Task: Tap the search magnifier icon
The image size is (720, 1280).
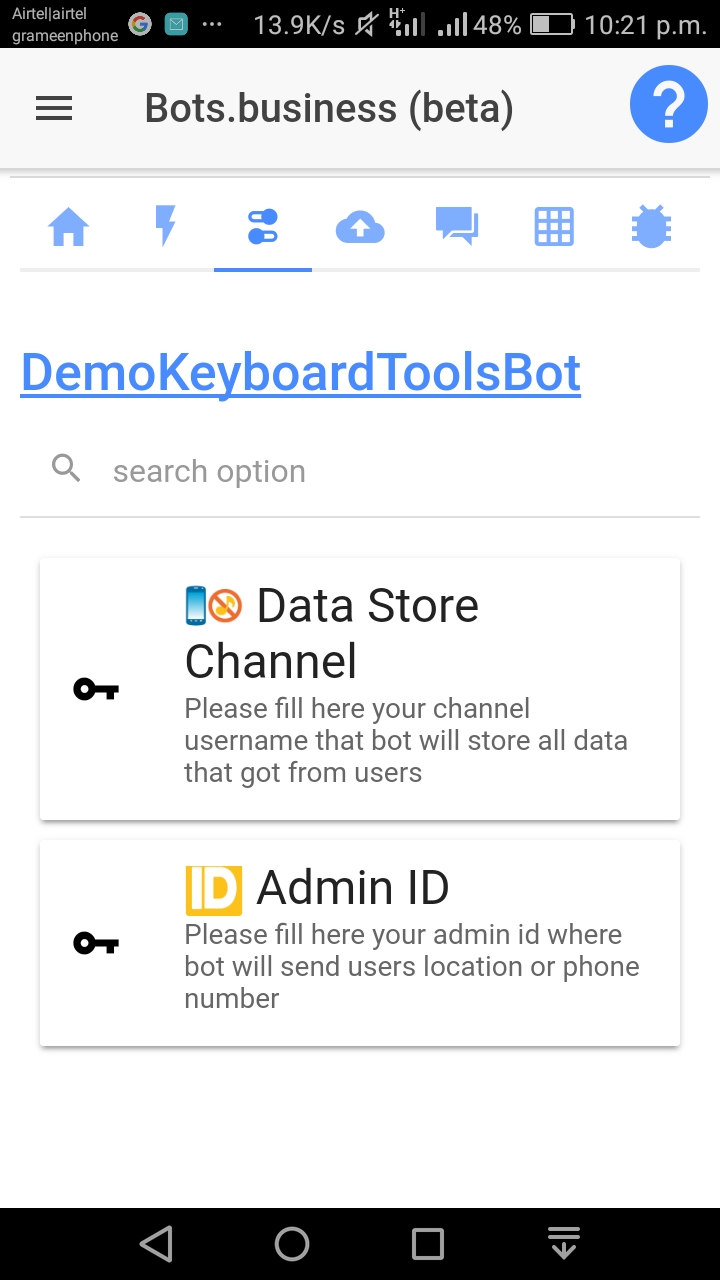Action: [x=66, y=468]
